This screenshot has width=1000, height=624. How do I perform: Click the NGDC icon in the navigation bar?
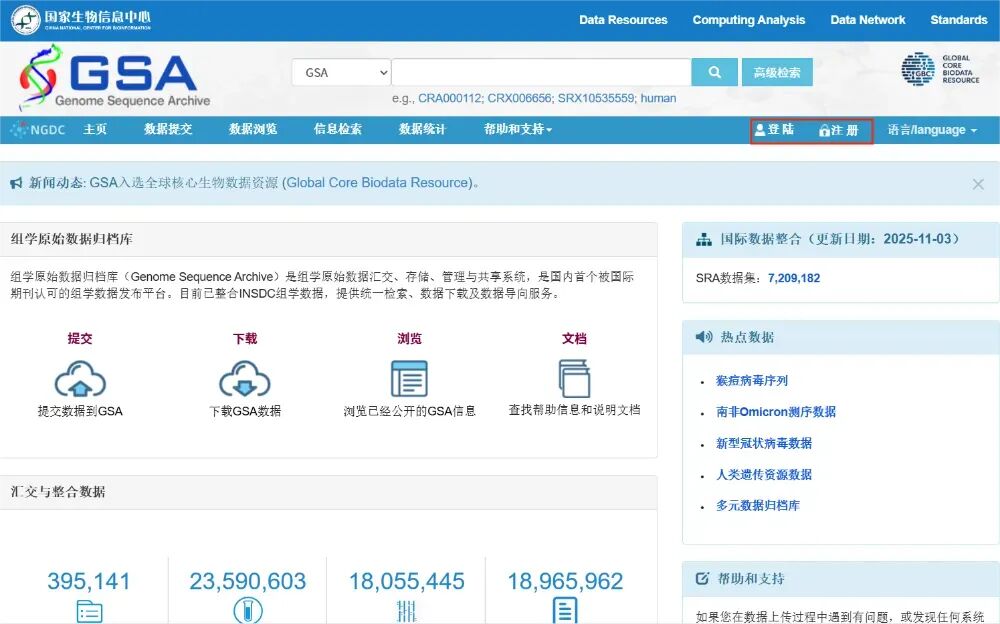[38, 130]
